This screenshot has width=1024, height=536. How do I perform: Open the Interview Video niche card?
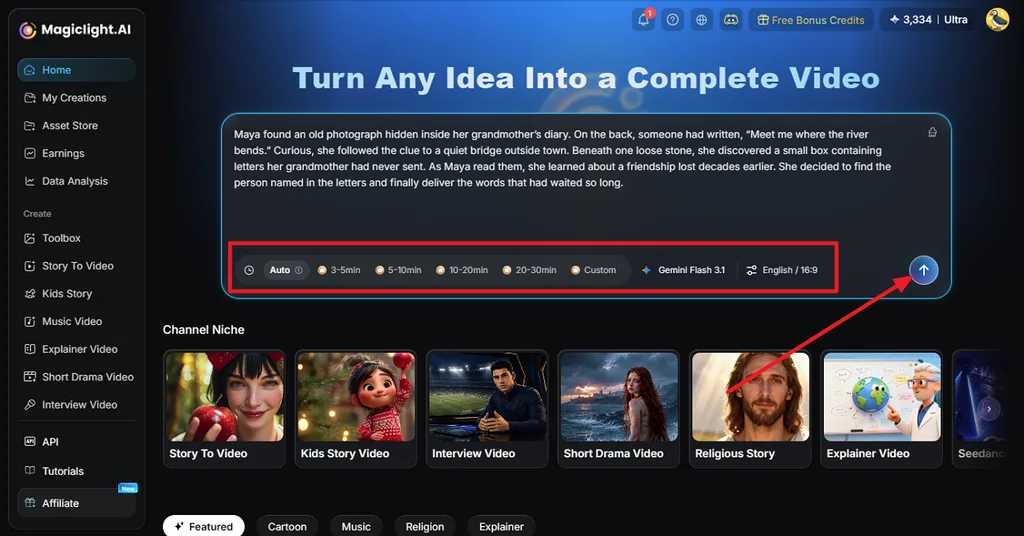tap(487, 409)
